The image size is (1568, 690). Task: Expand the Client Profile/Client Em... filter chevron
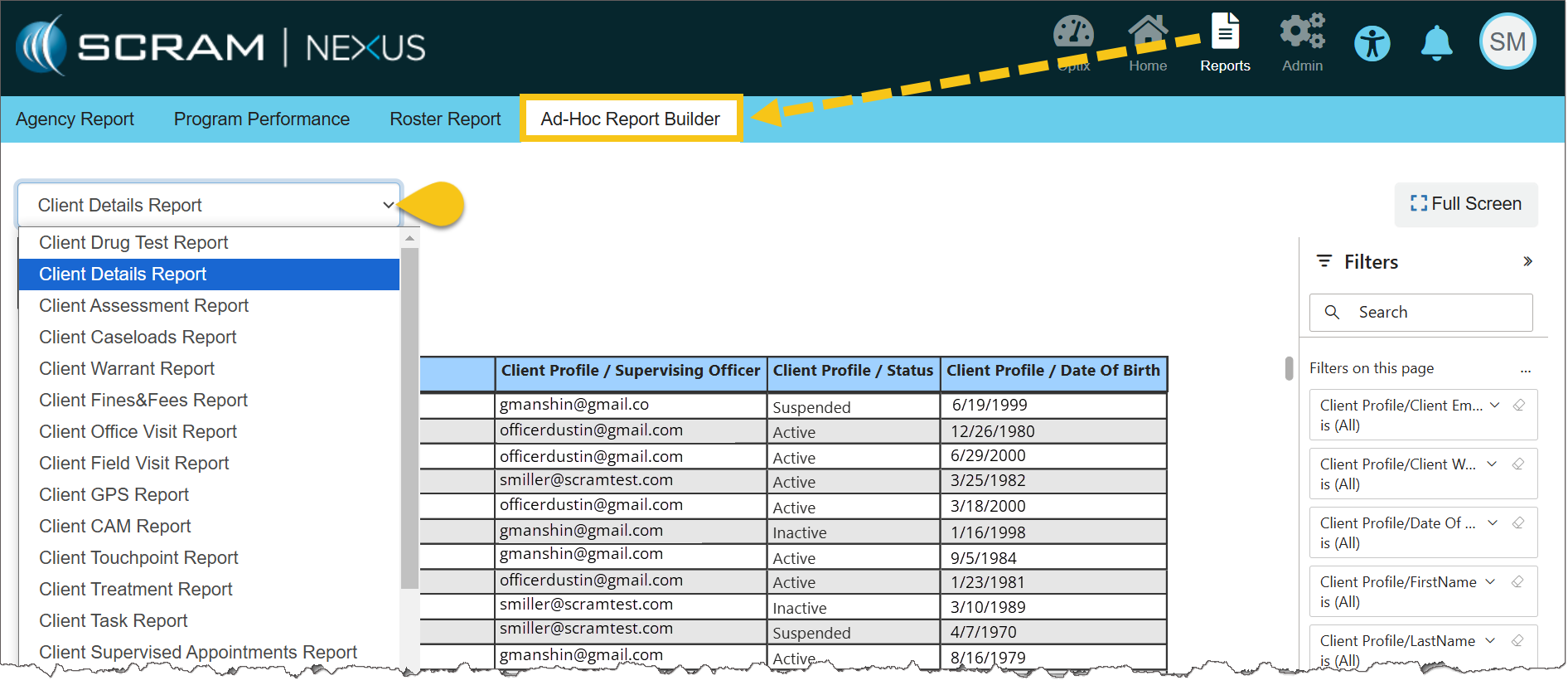1495,406
